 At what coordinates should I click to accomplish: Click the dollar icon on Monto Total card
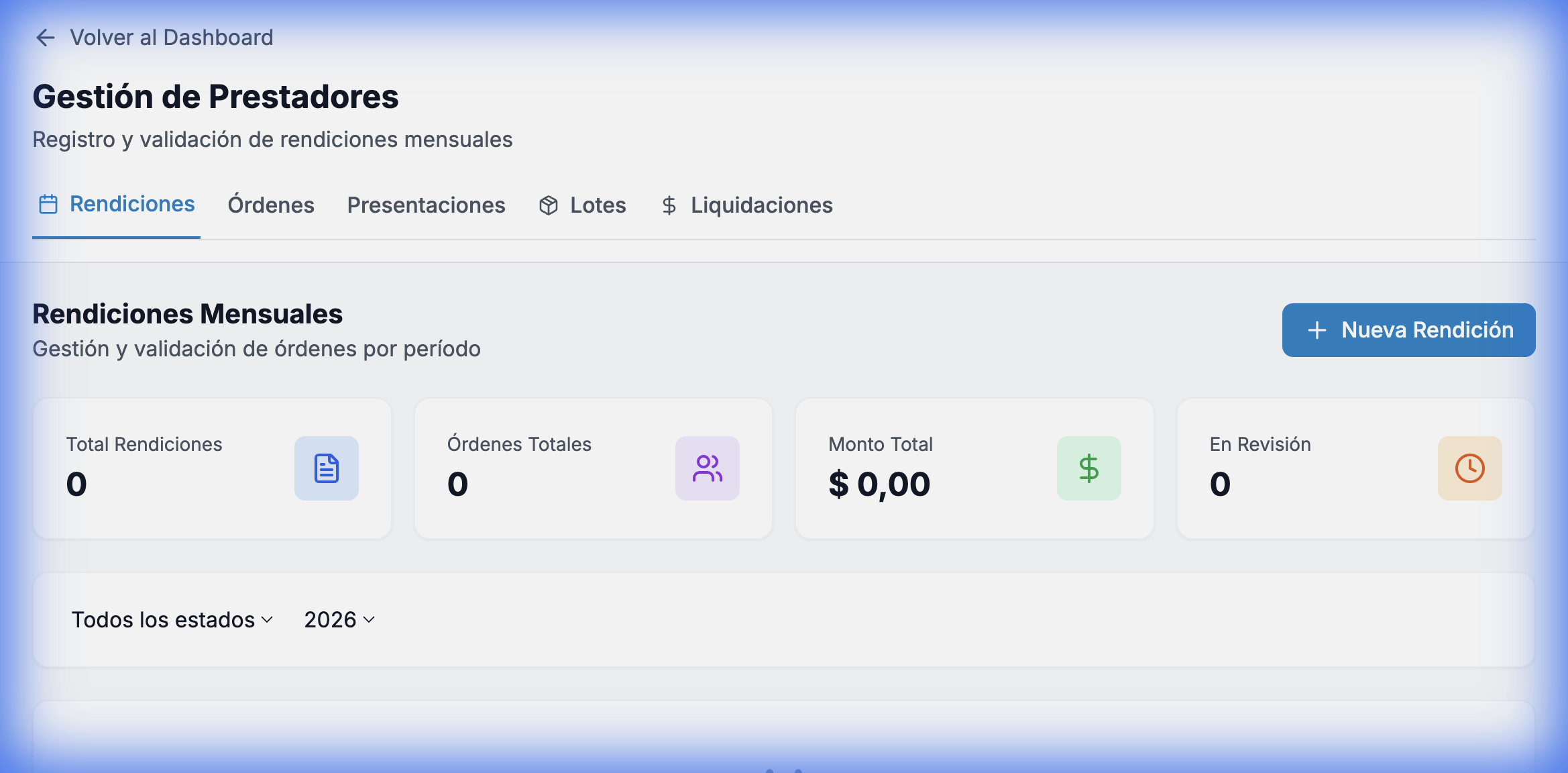1088,468
